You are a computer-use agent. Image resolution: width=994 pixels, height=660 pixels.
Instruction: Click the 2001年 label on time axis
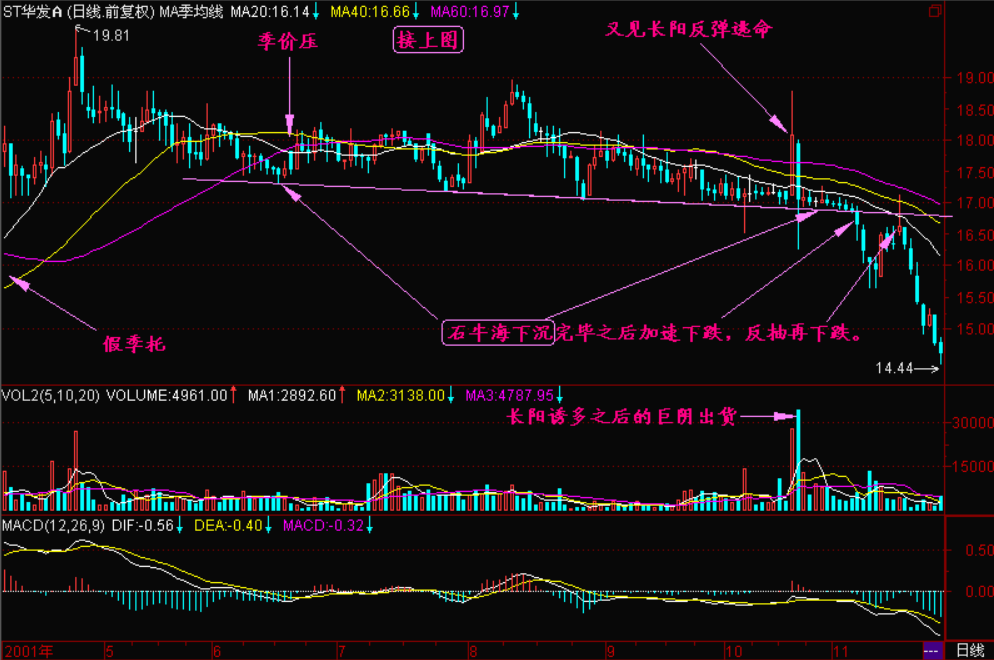pos(25,650)
